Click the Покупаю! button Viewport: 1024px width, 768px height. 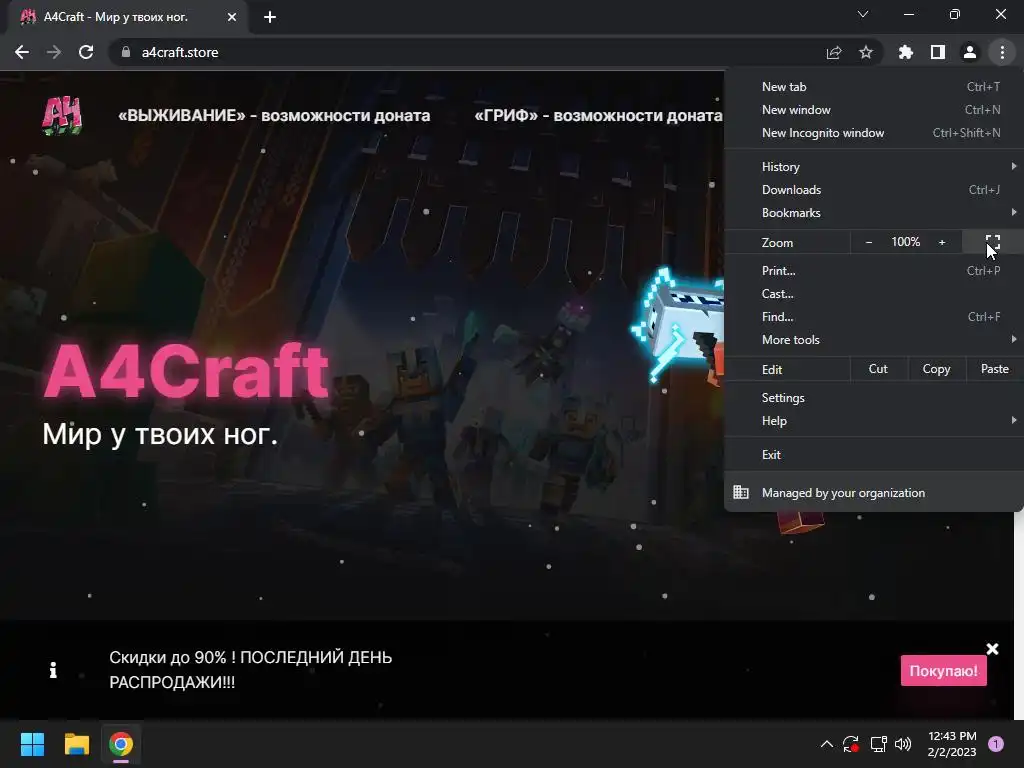click(x=944, y=671)
